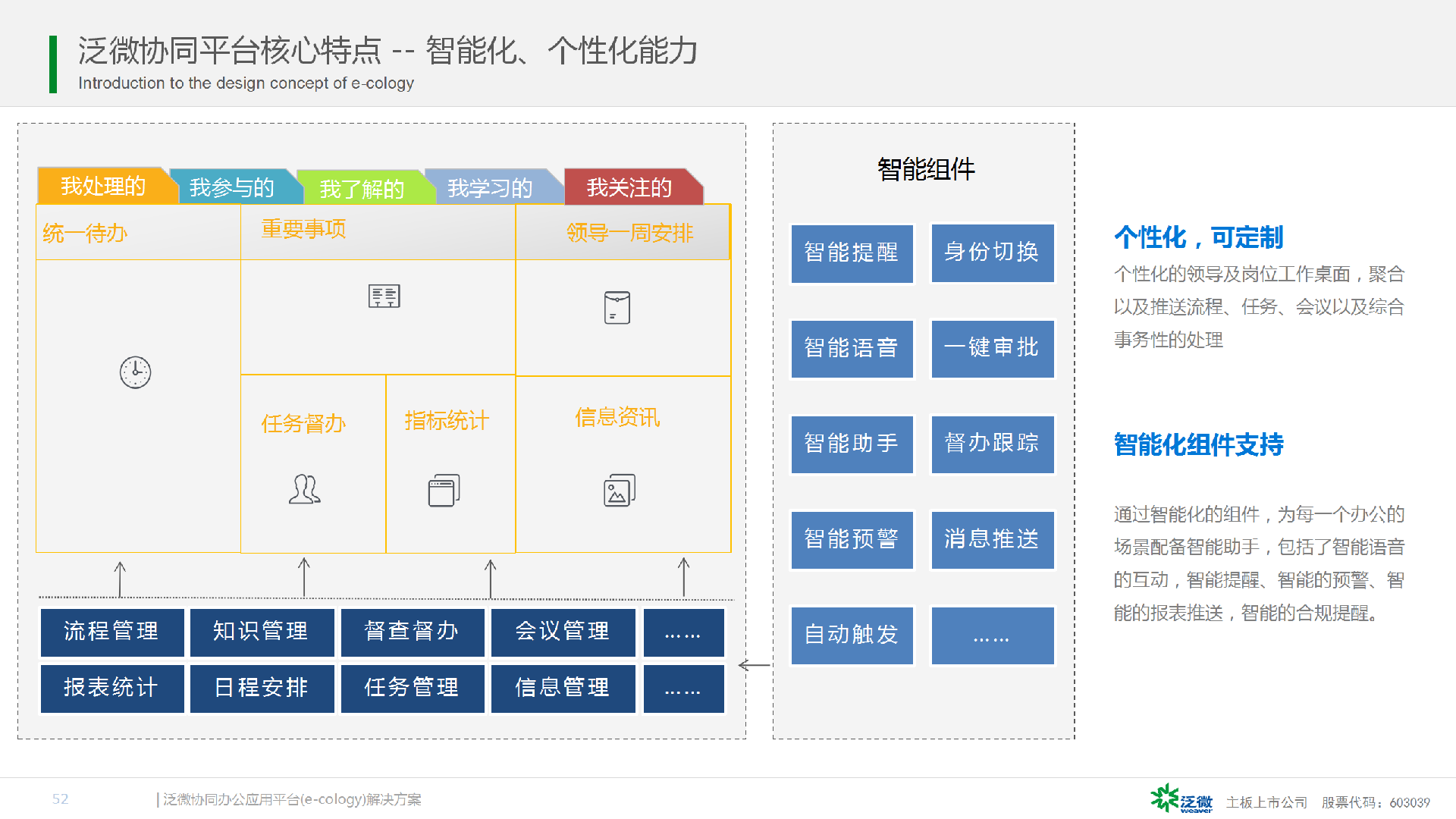Click the 一键审批 button
This screenshot has width=1456, height=819.
click(992, 348)
